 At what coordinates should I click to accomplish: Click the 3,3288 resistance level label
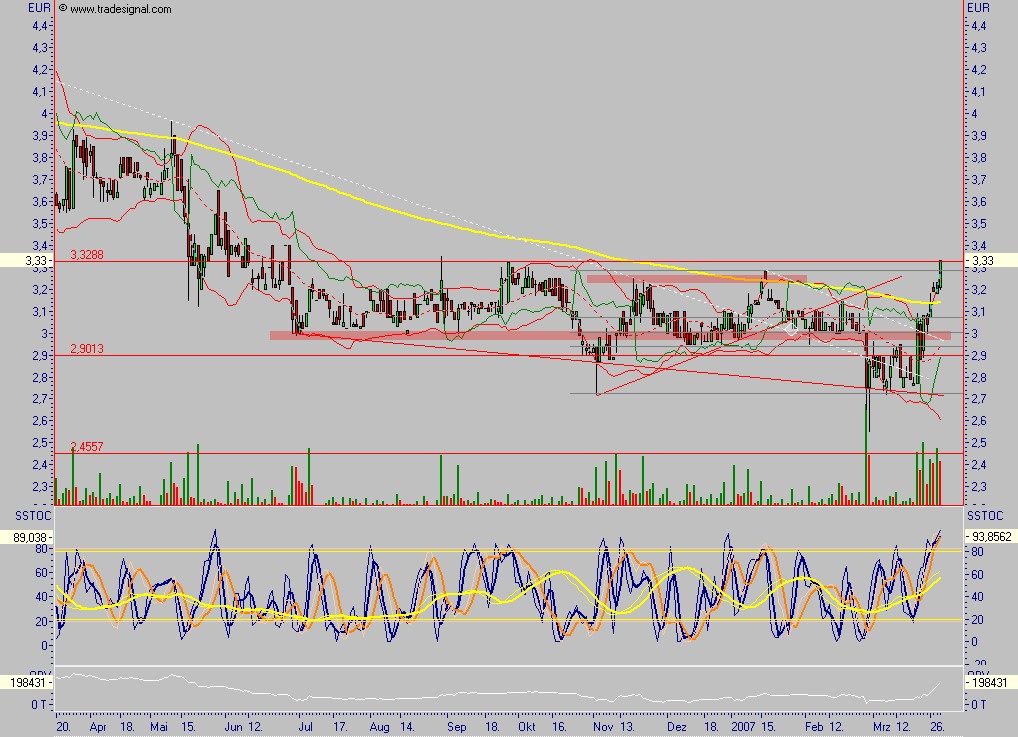coord(87,256)
